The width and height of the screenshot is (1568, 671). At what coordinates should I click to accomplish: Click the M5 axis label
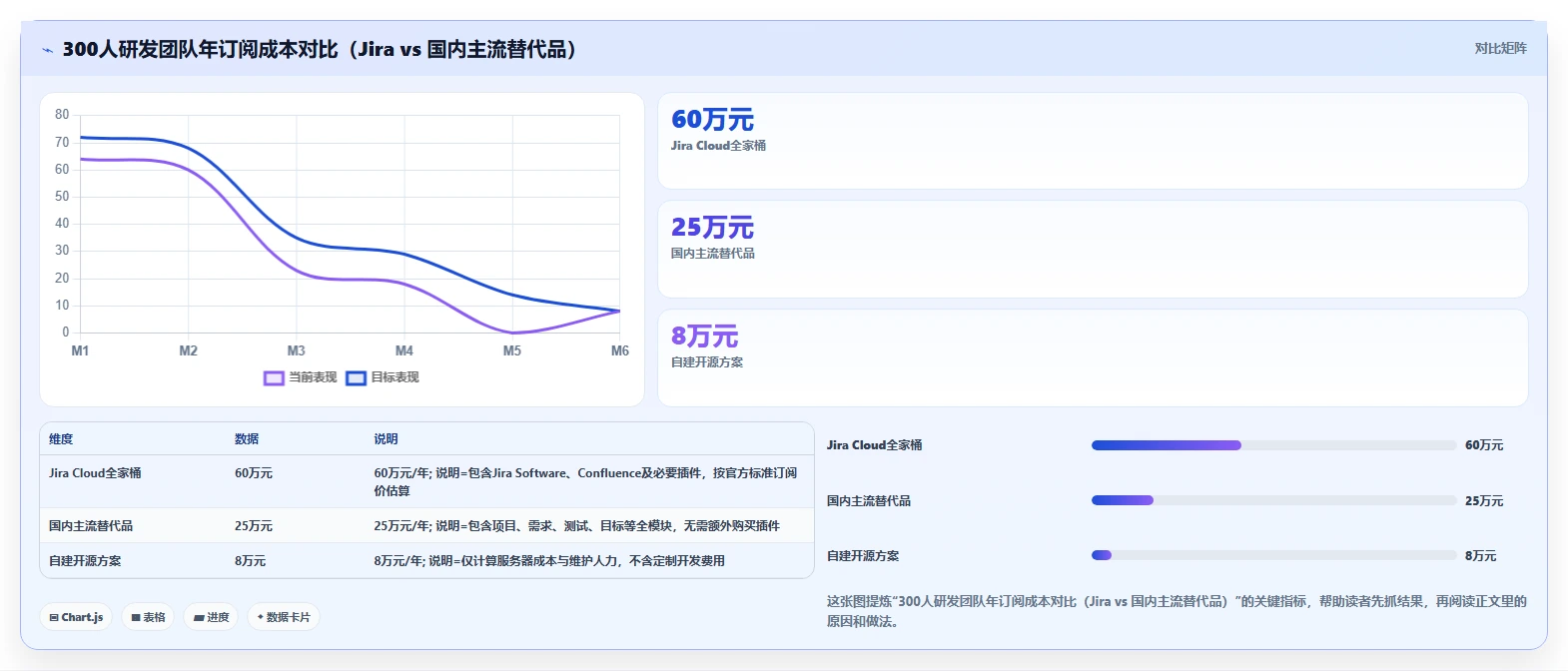(511, 350)
